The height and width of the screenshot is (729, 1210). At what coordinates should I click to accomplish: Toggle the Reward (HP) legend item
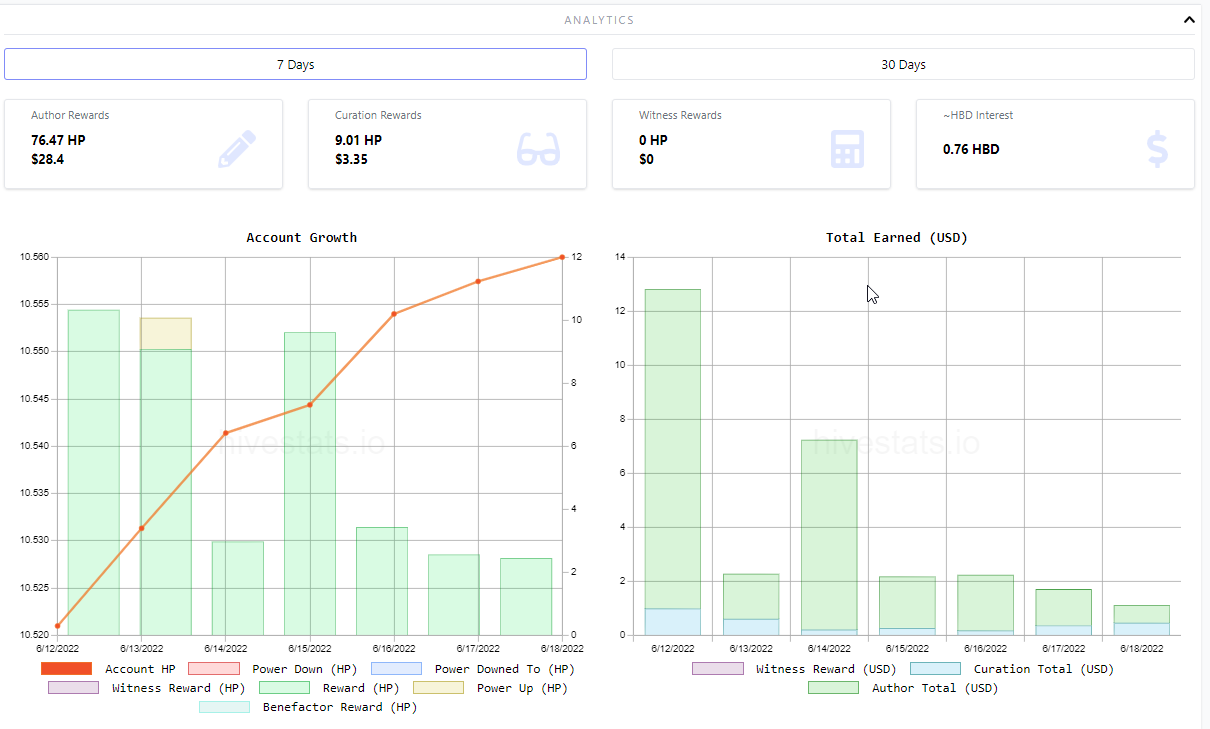328,688
